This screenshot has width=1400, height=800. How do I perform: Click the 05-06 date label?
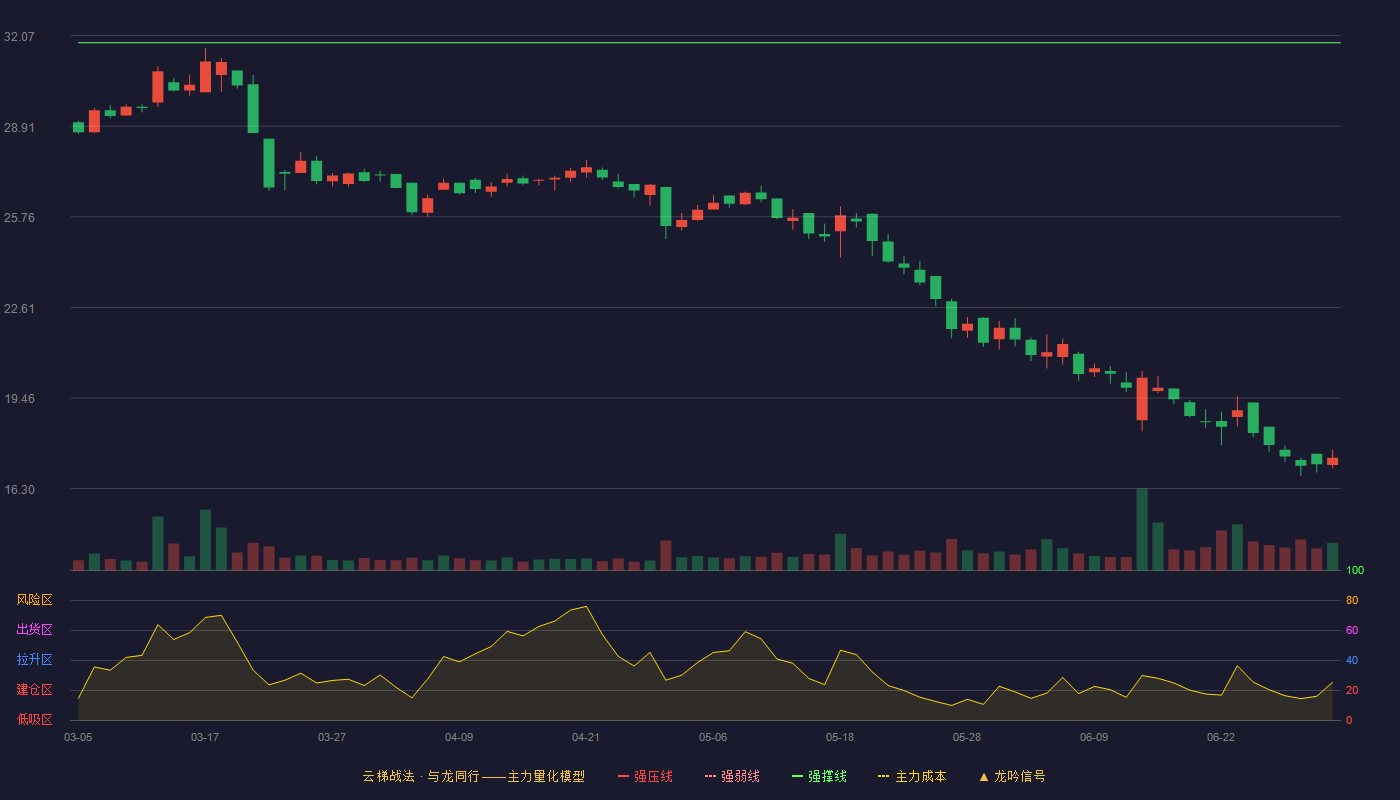pos(713,737)
